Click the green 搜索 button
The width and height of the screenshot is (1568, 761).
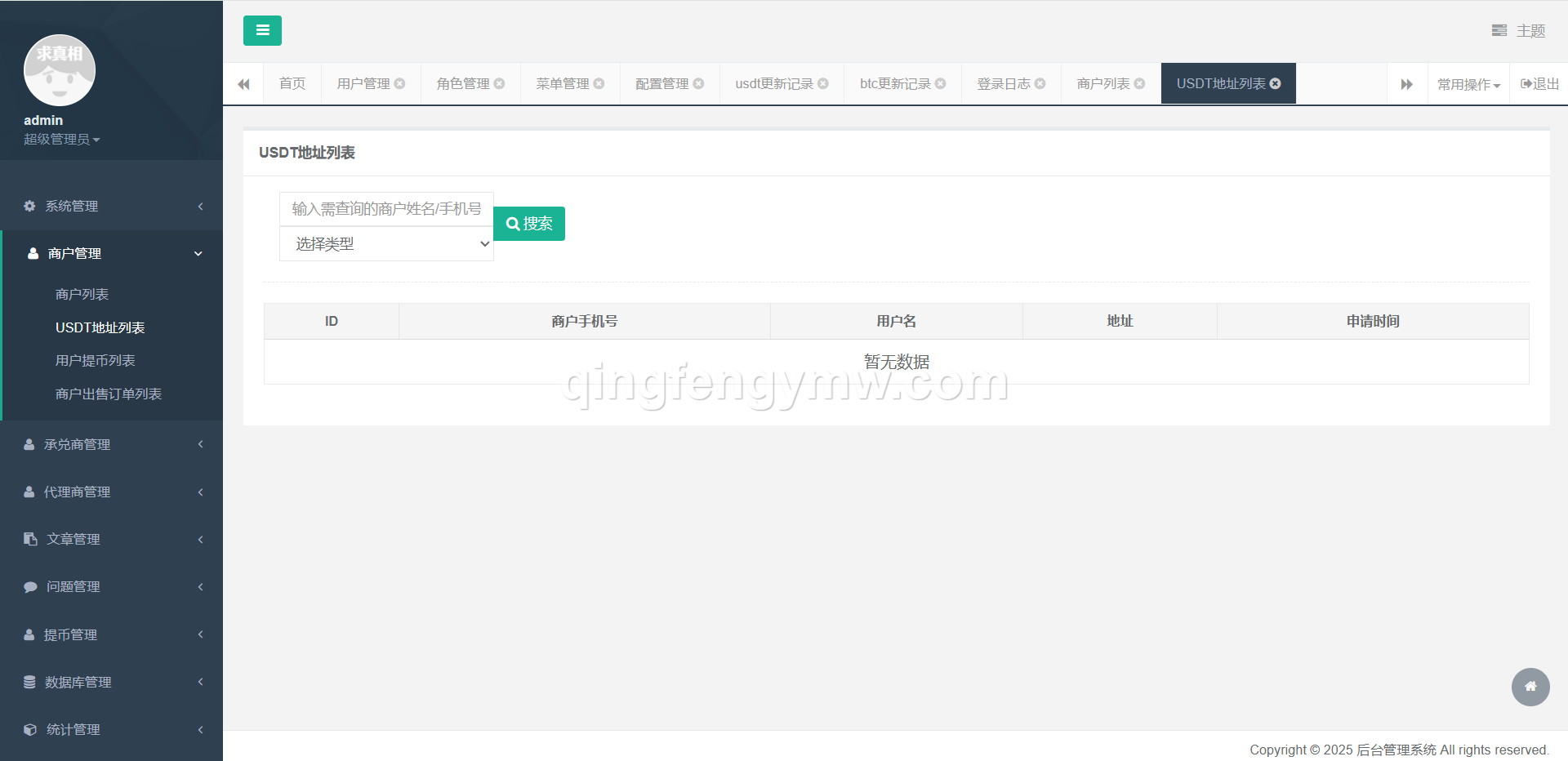point(529,224)
